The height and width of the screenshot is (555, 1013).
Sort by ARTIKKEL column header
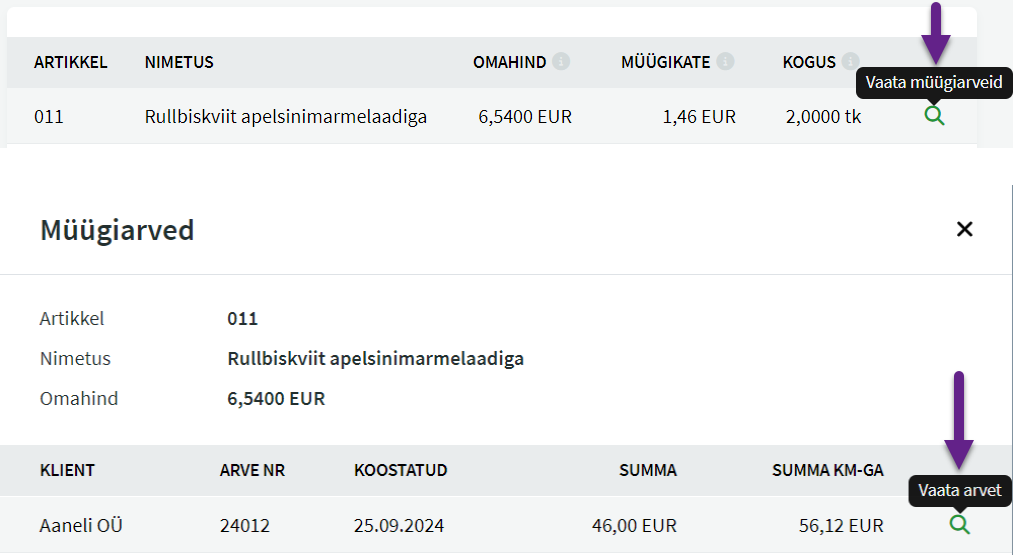[x=70, y=62]
